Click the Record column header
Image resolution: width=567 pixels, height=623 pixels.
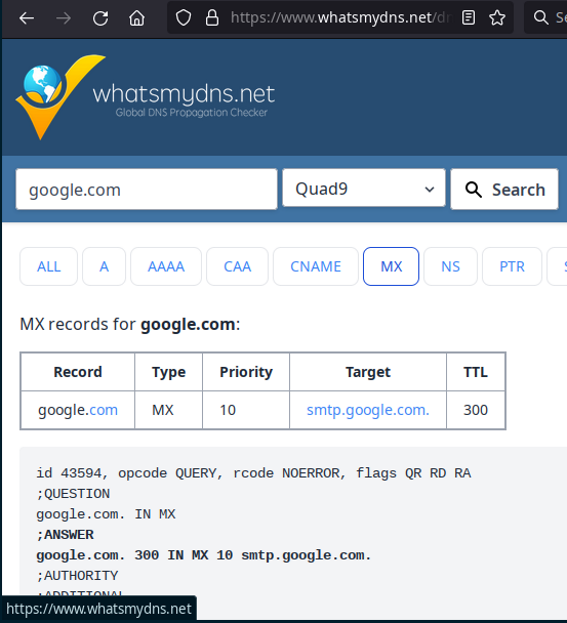point(78,372)
